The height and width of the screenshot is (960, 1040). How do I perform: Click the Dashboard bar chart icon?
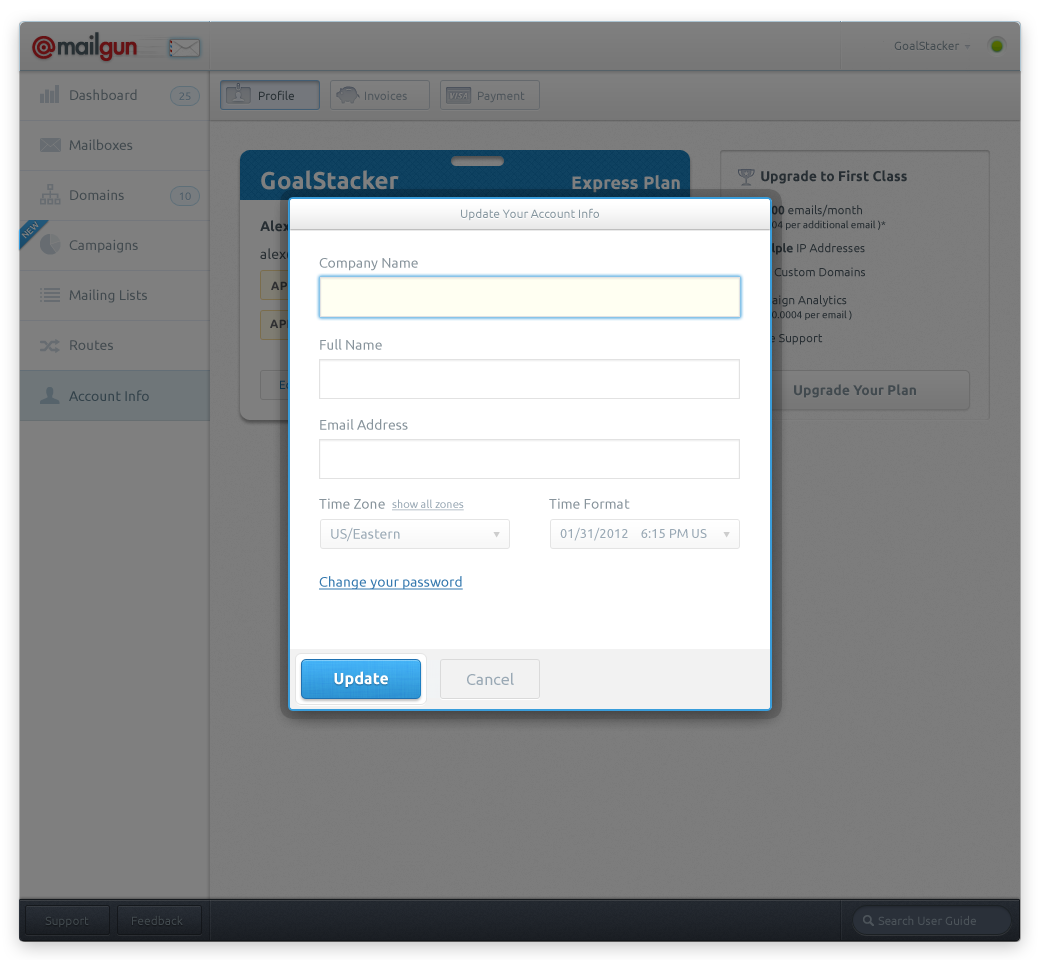pyautogui.click(x=49, y=95)
